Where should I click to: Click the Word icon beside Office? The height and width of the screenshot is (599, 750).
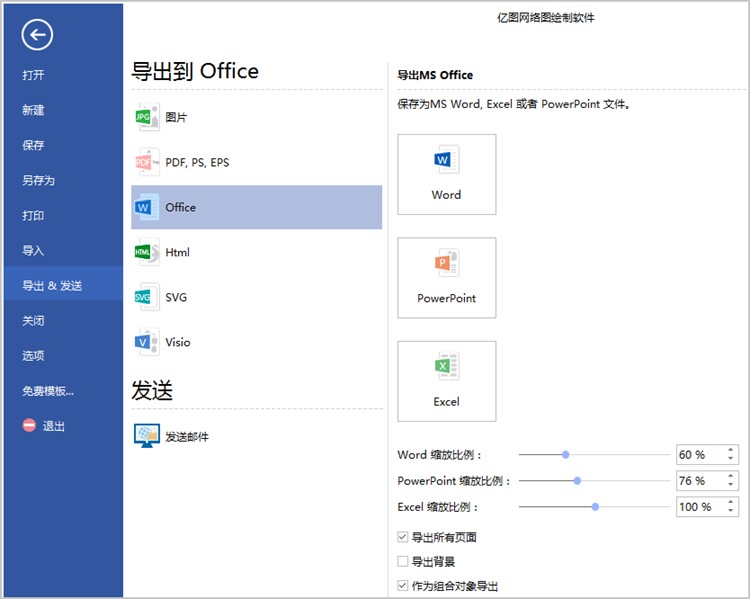147,207
